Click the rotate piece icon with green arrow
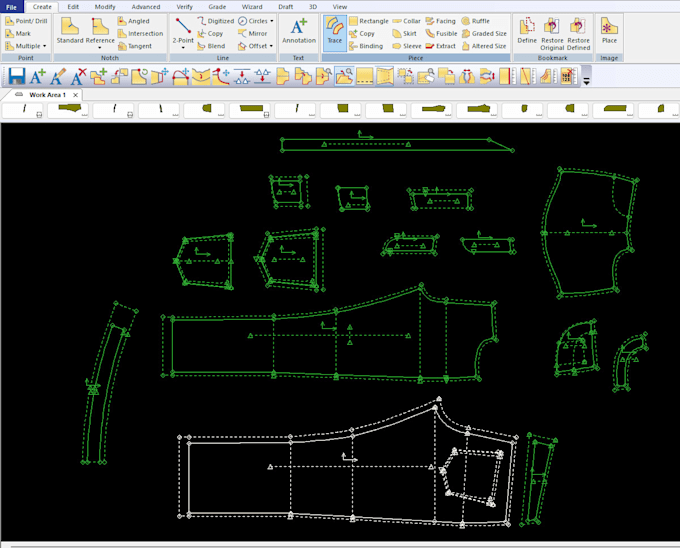 tap(139, 76)
